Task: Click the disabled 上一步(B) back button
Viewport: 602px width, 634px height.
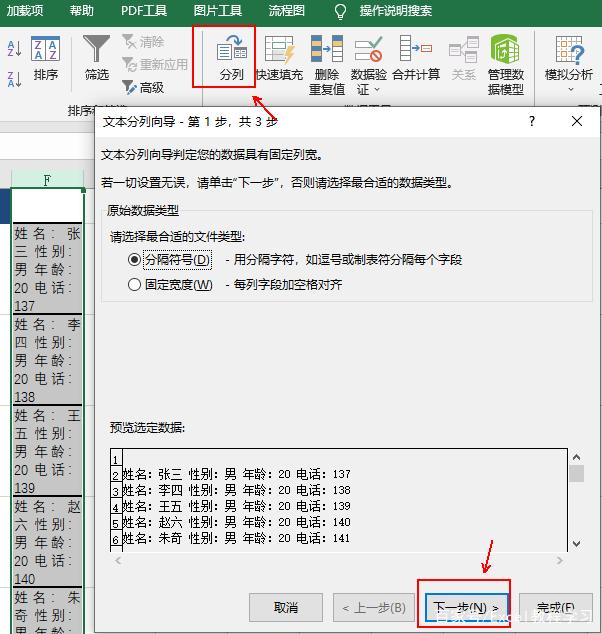Action: pos(374,607)
